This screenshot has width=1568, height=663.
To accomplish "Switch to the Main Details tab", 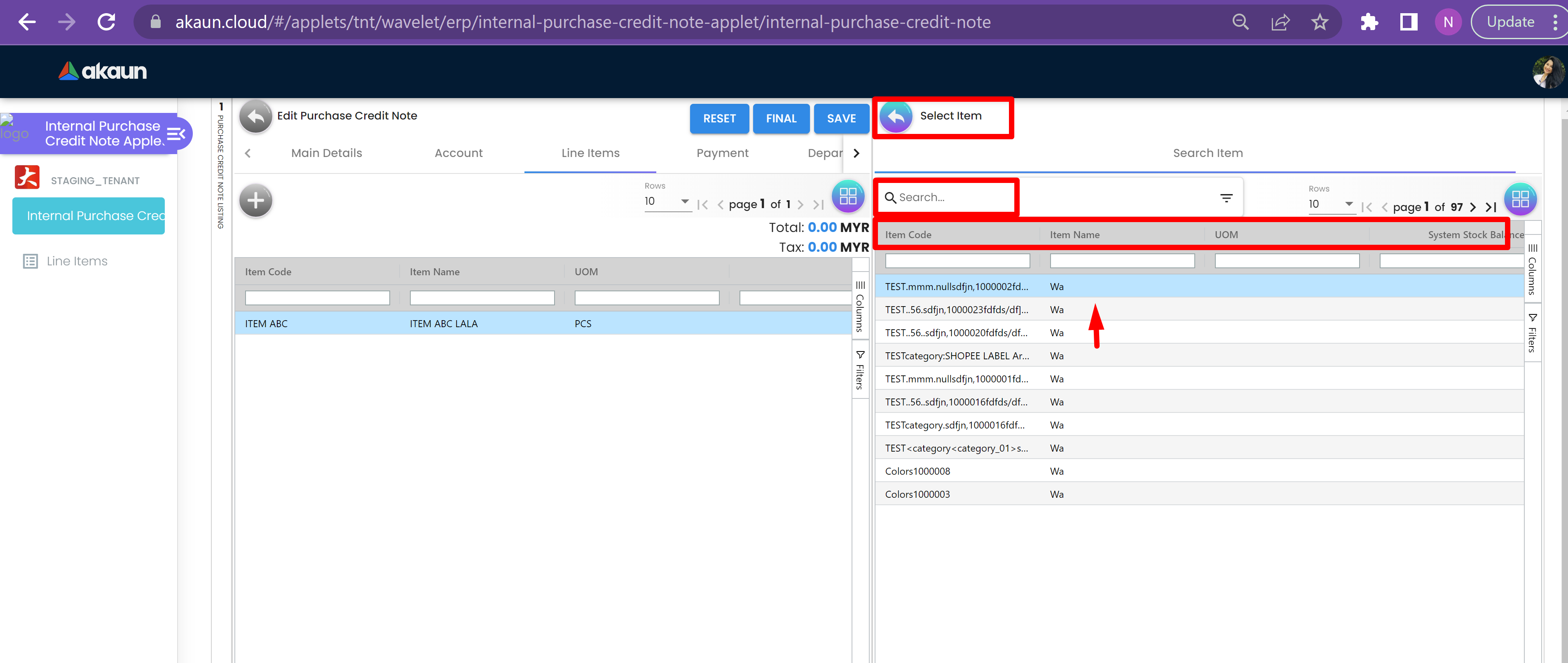I will pos(326,153).
